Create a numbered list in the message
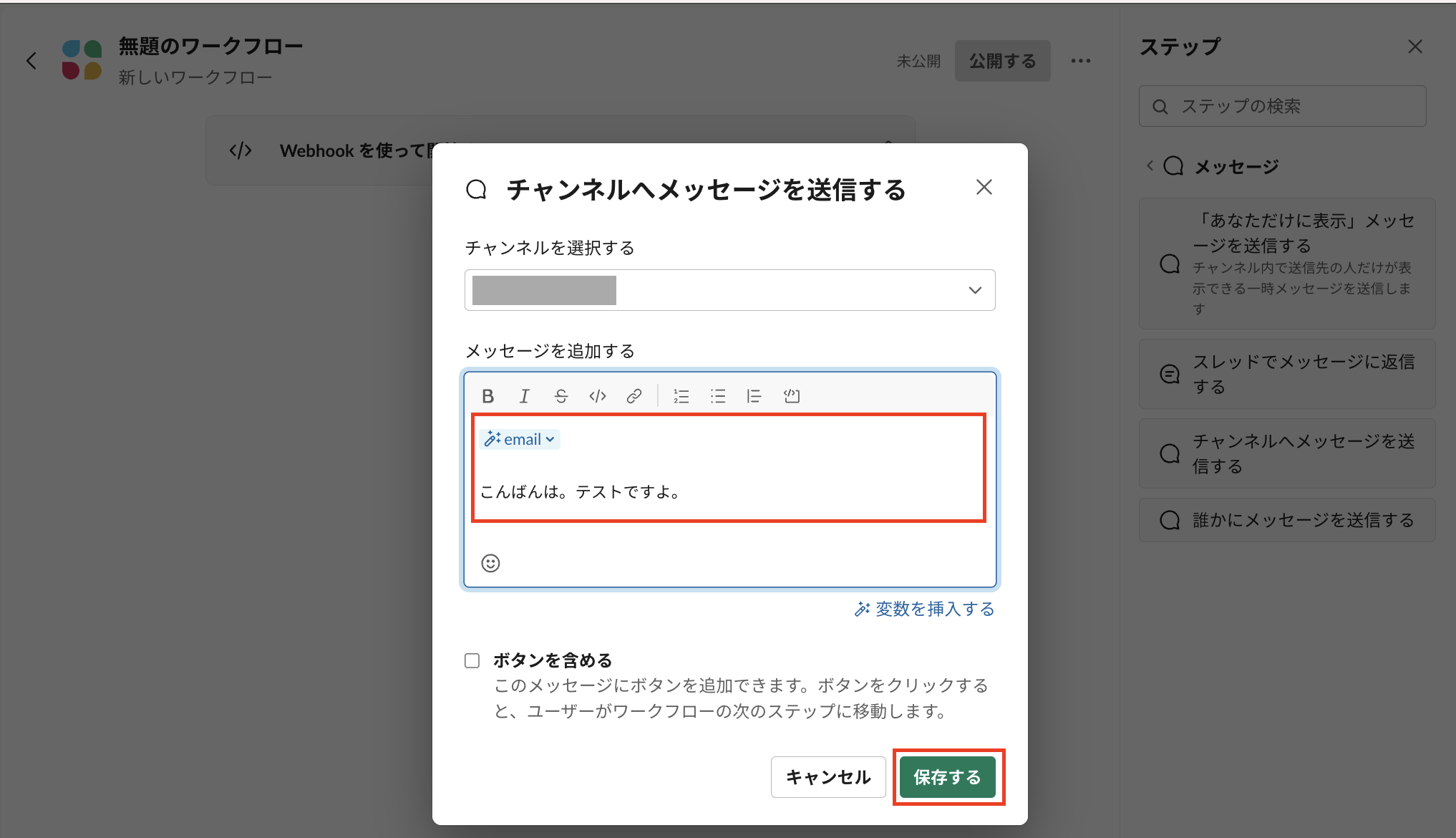Image resolution: width=1456 pixels, height=838 pixels. coord(681,395)
